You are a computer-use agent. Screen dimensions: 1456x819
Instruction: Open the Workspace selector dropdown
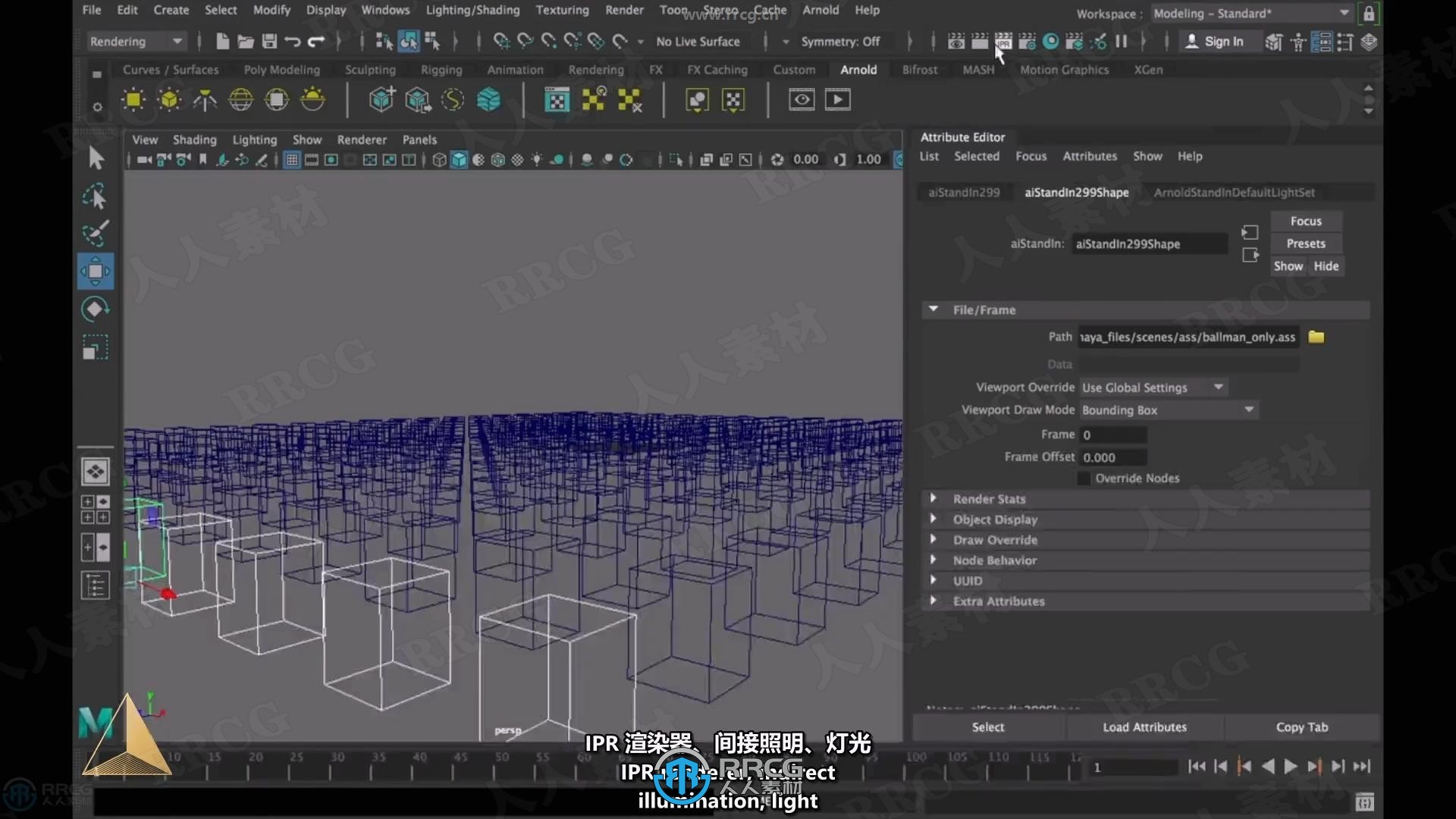(x=1251, y=14)
